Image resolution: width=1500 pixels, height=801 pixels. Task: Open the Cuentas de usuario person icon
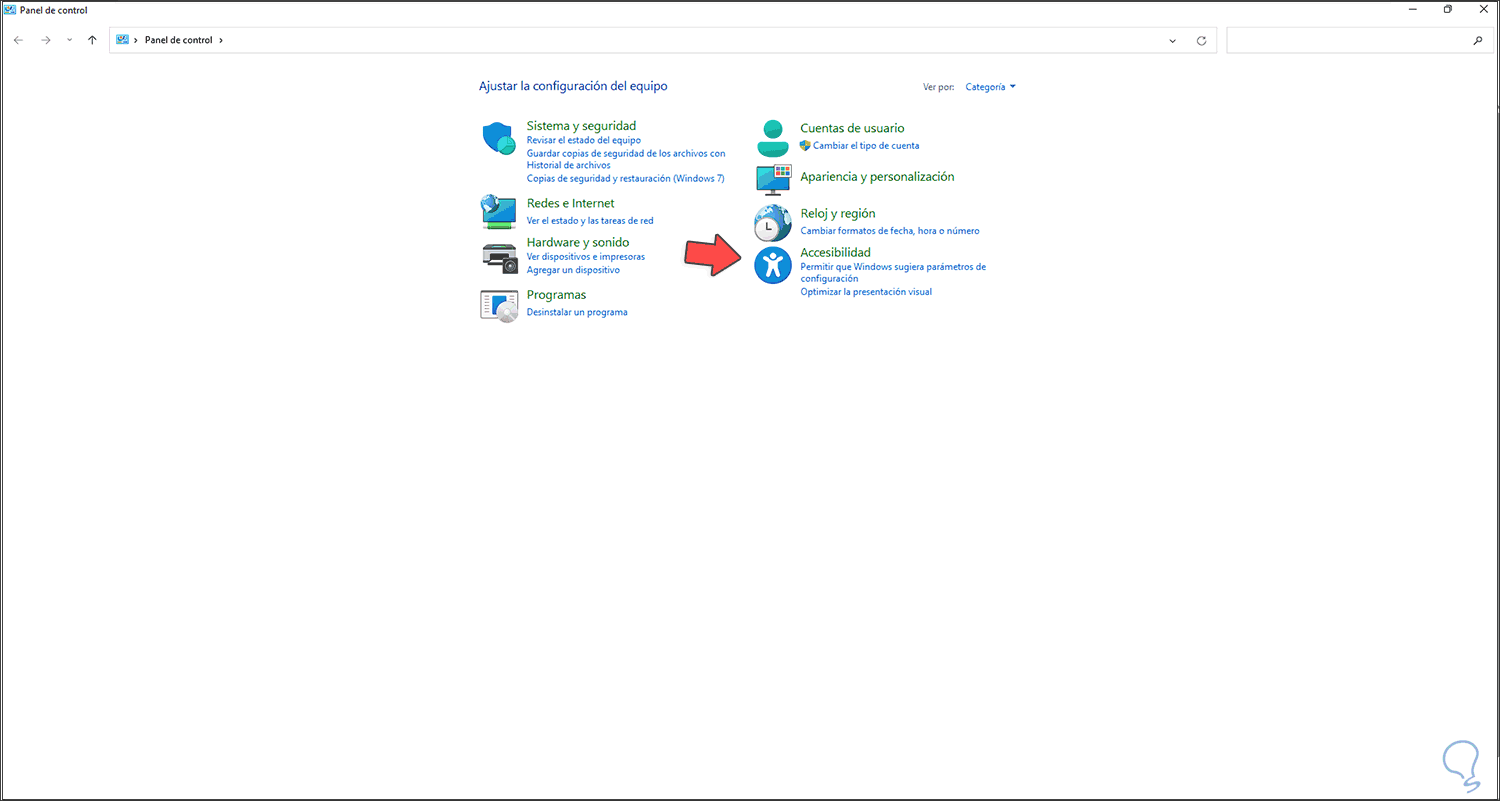(x=772, y=138)
